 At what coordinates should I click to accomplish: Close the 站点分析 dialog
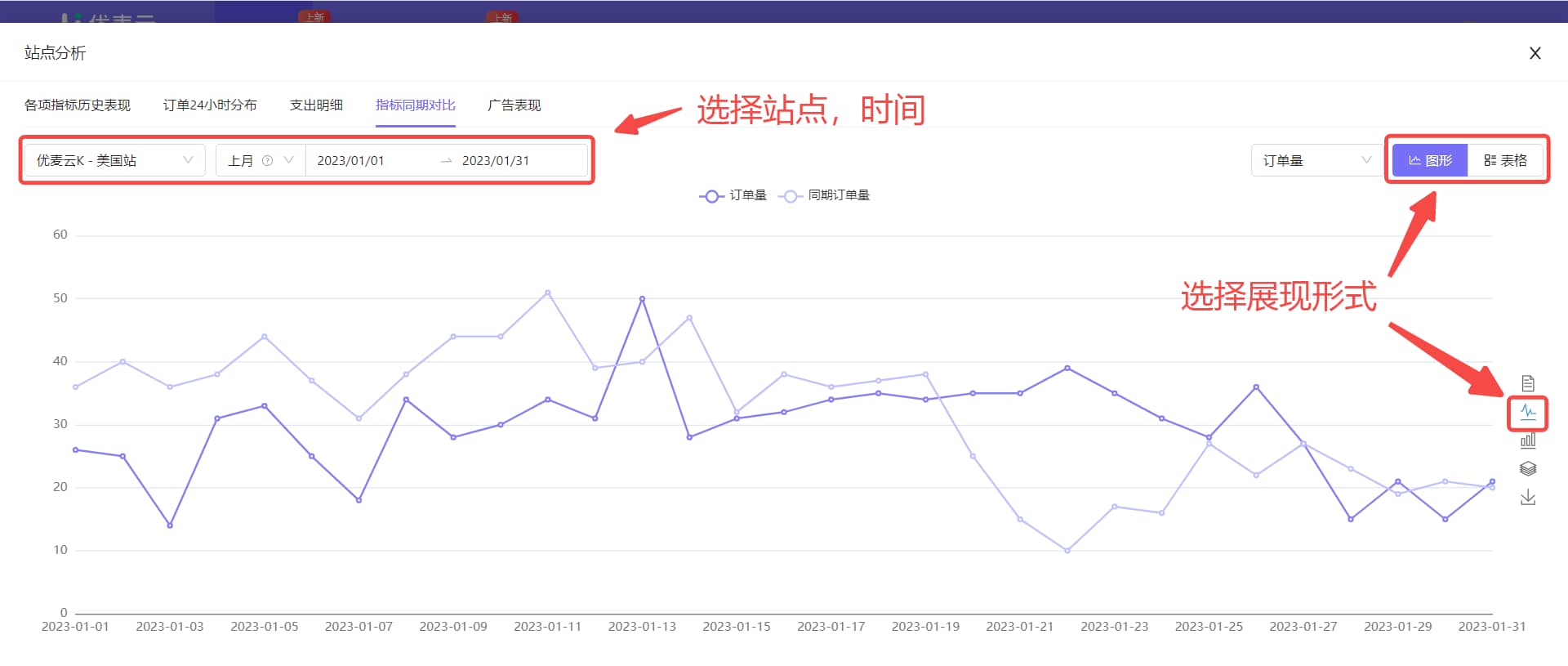point(1535,53)
